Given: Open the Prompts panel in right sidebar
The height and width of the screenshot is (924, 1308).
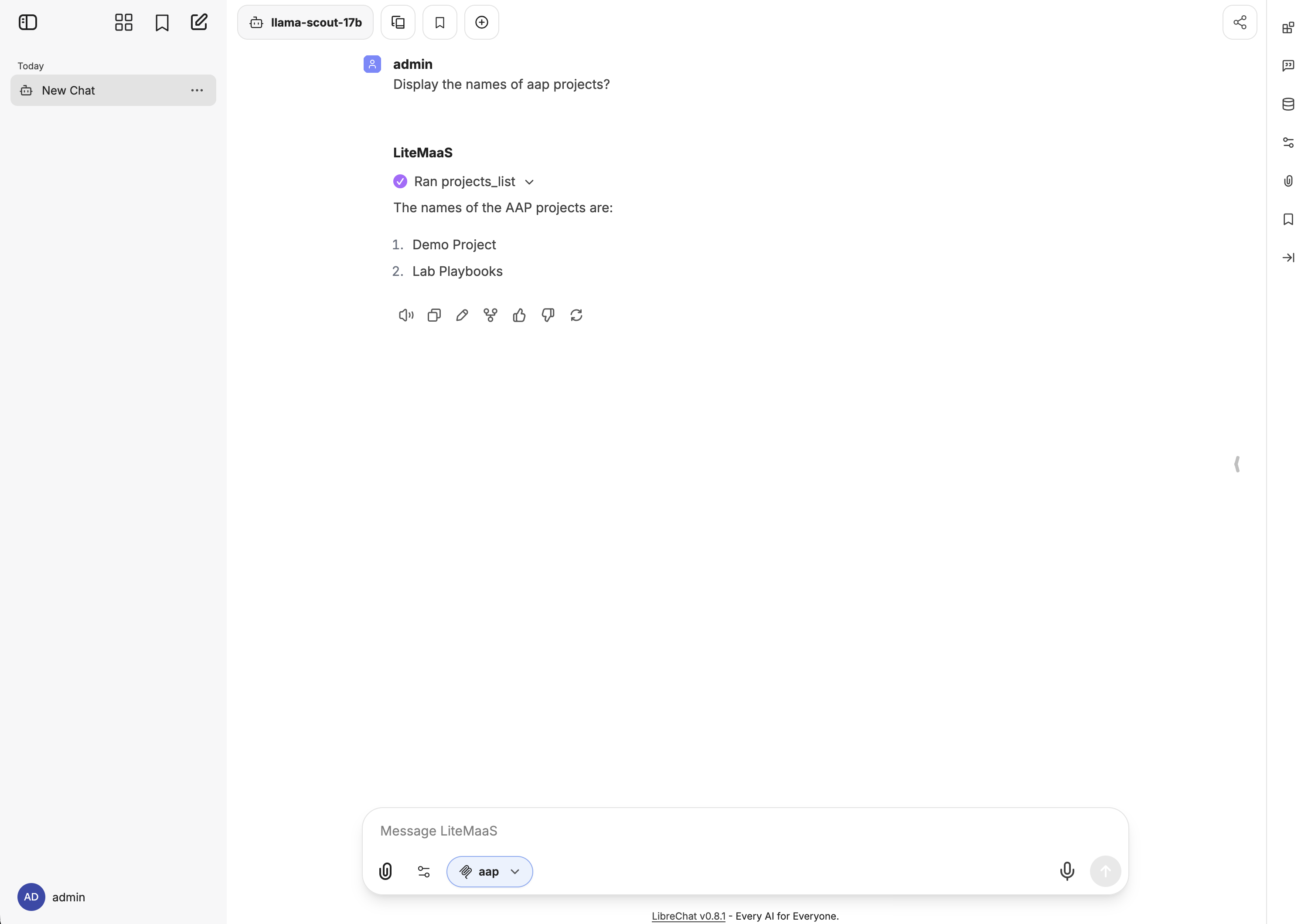Looking at the screenshot, I should (x=1289, y=65).
